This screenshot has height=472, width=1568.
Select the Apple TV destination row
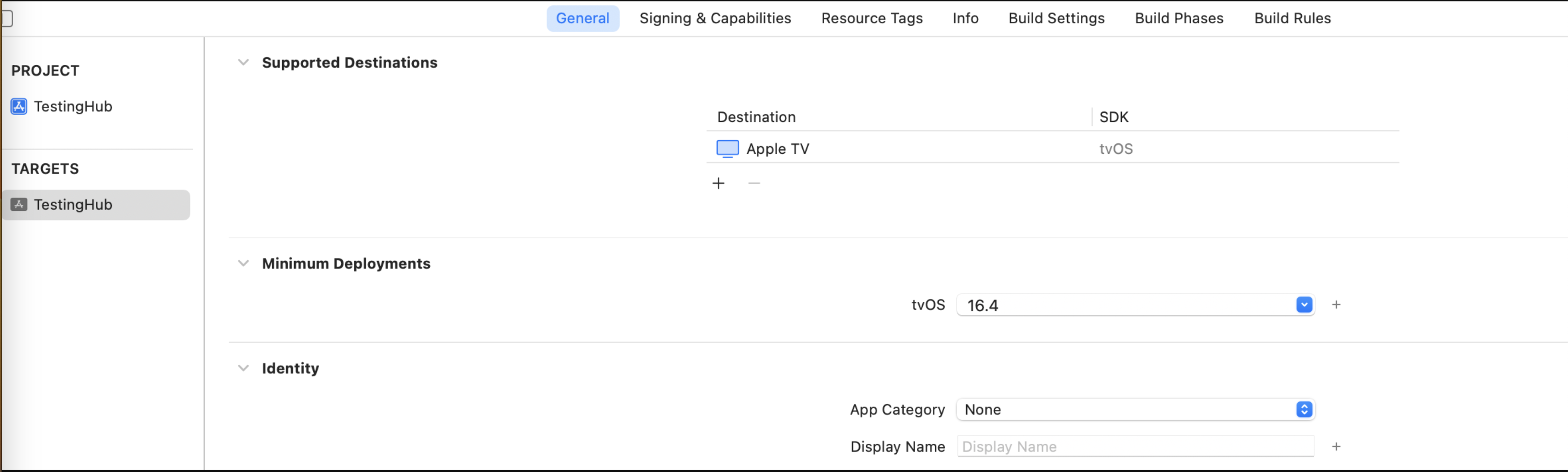913,148
